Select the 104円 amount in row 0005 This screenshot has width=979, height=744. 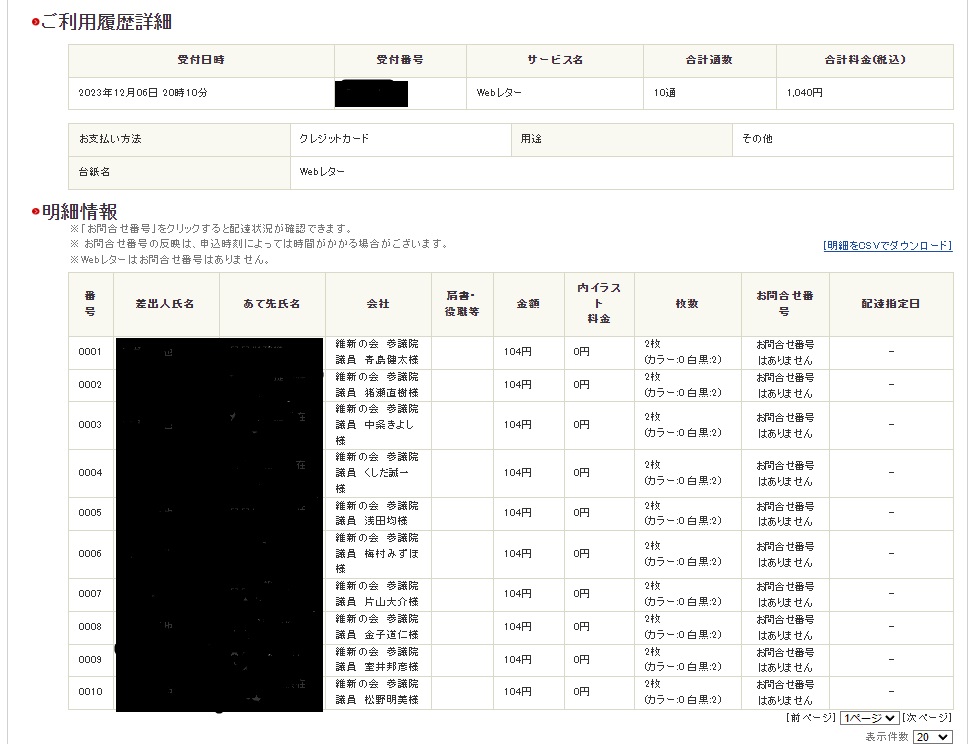coord(517,513)
